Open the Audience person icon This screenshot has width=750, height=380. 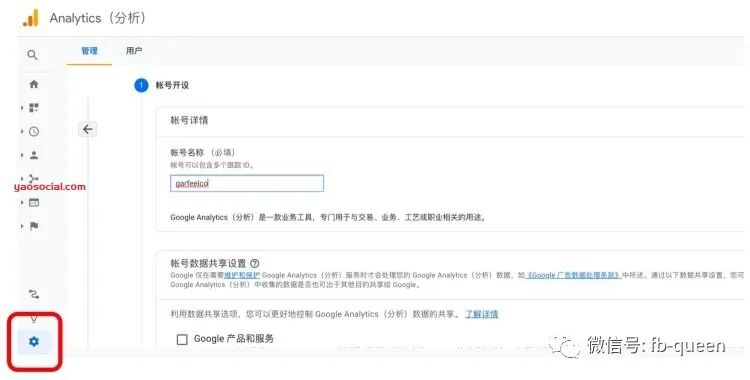(x=34, y=155)
